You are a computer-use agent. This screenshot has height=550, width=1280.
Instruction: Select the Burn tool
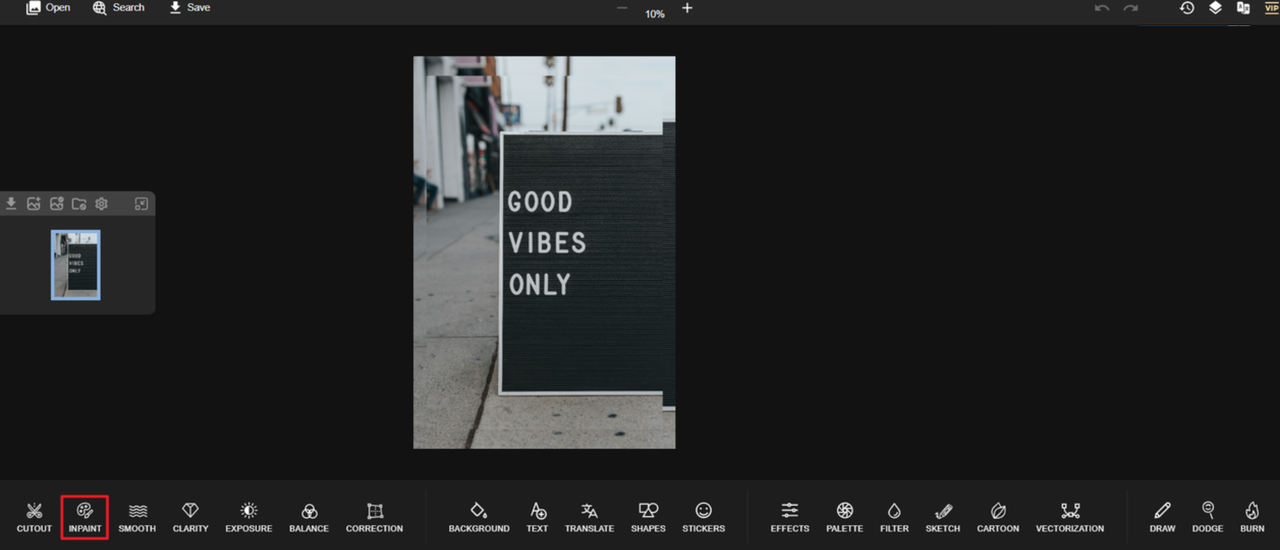coord(1252,517)
